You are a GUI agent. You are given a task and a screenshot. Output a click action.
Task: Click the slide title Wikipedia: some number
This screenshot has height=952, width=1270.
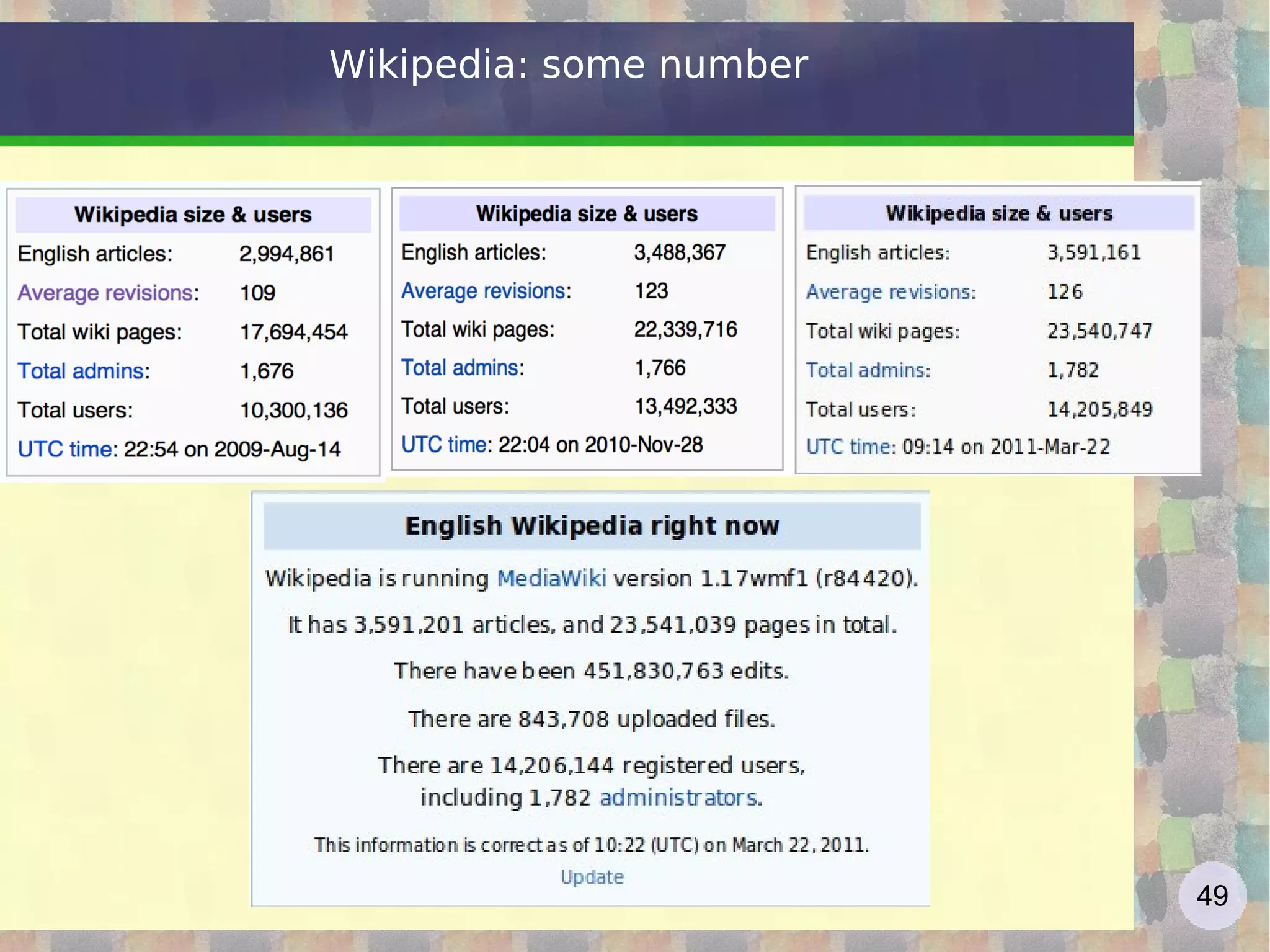(568, 65)
